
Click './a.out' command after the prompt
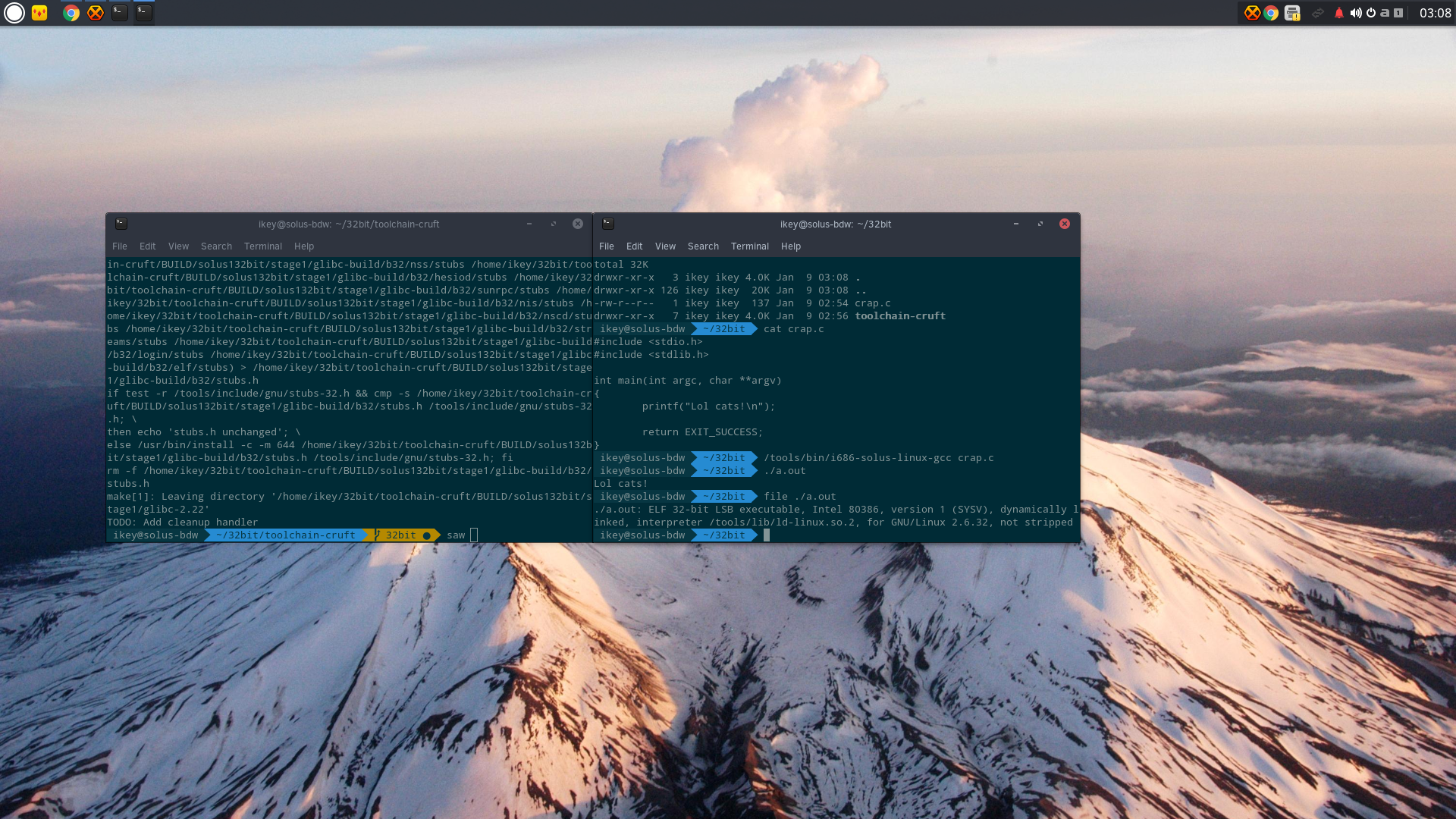(785, 471)
